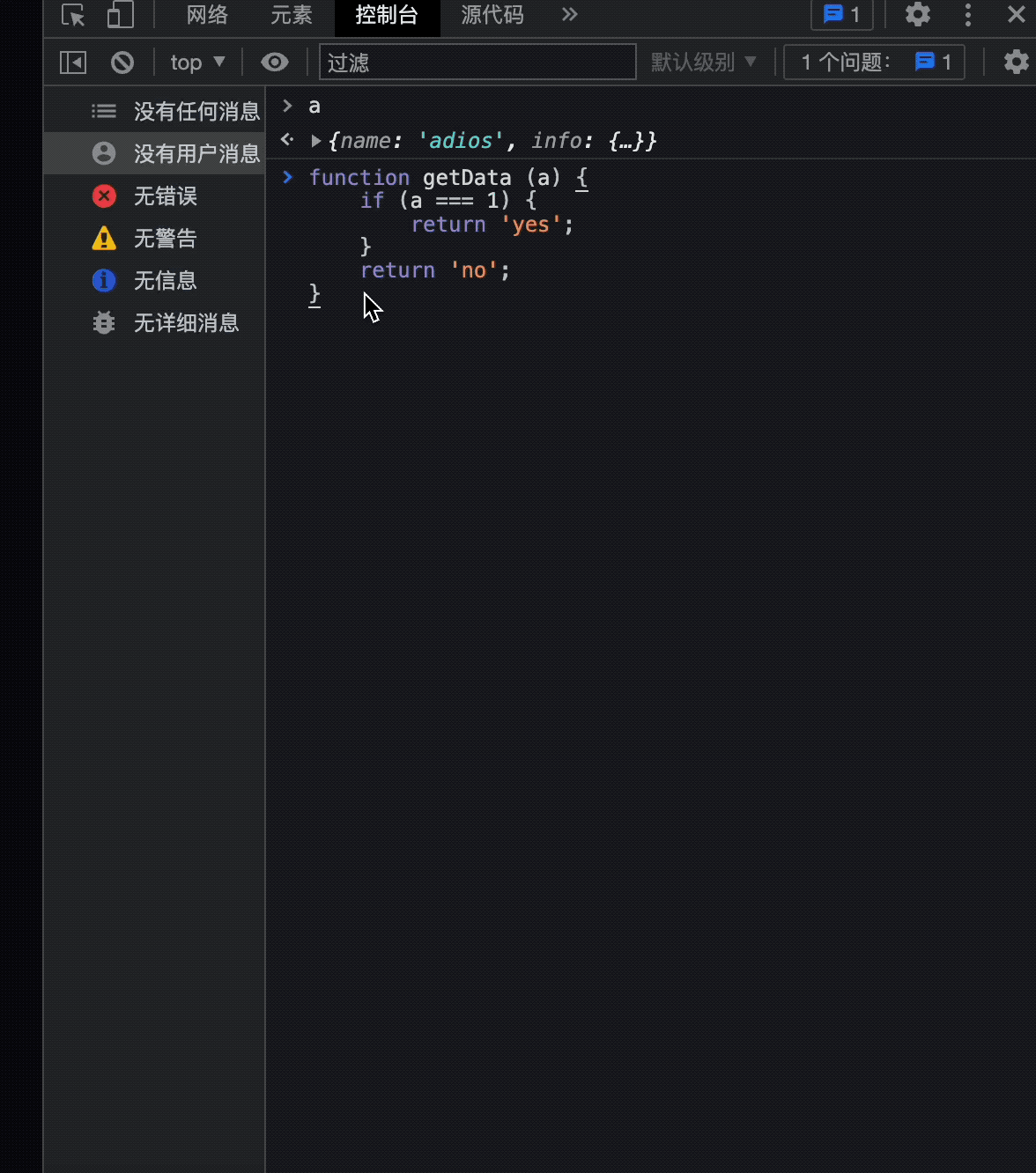Select the 无错误 filter row

coord(154,195)
